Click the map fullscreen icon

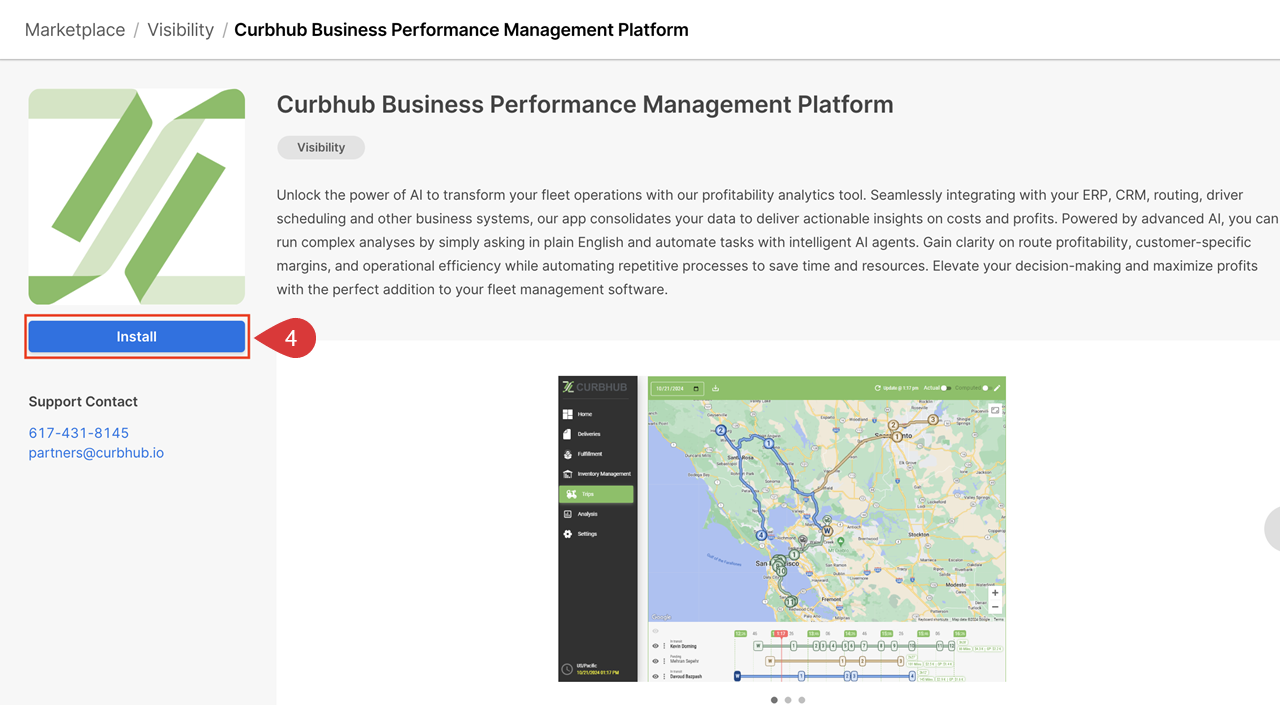pos(995,410)
